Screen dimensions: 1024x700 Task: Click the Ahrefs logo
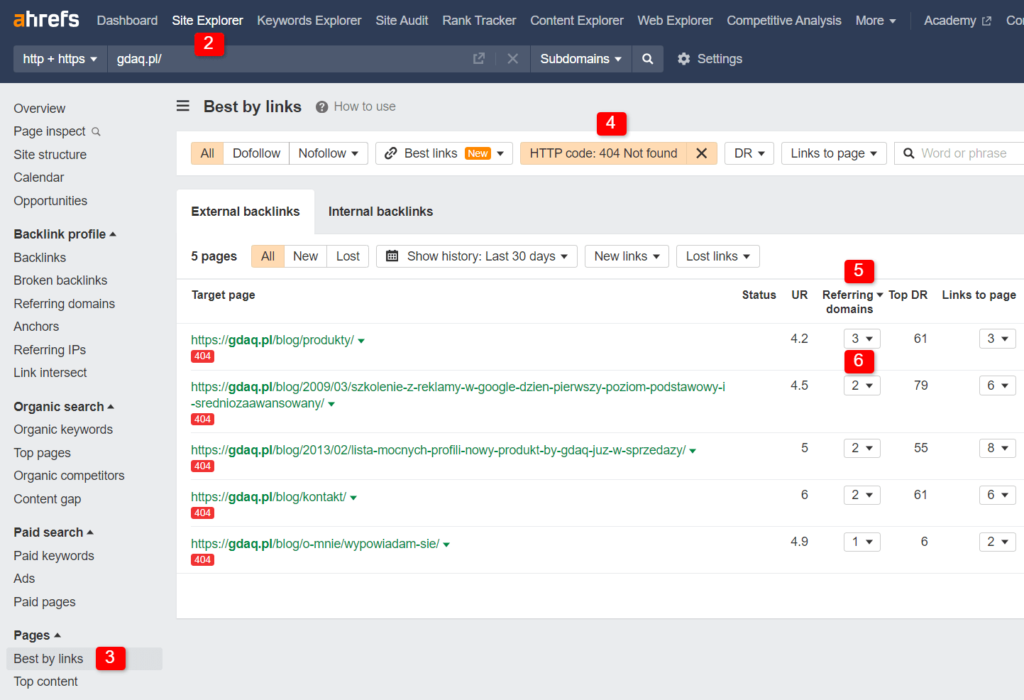coord(47,20)
